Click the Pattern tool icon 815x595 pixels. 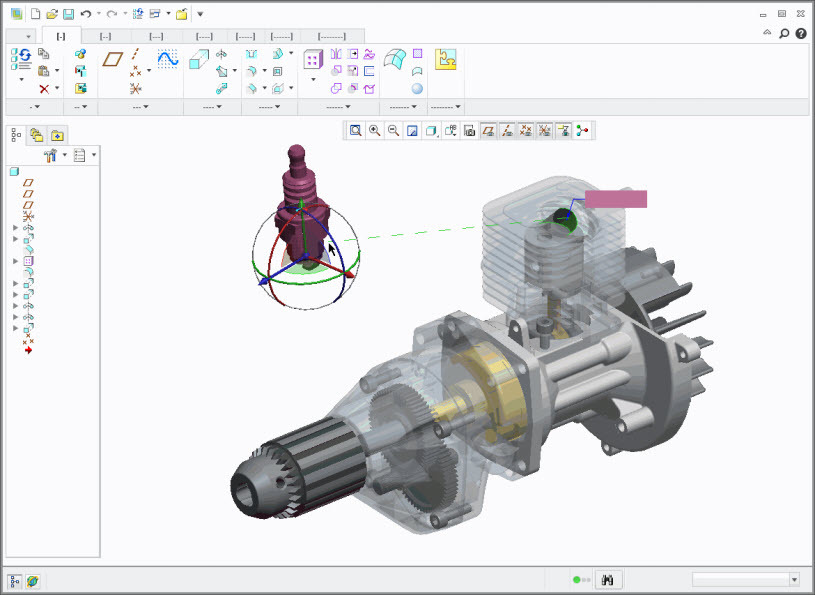313,60
